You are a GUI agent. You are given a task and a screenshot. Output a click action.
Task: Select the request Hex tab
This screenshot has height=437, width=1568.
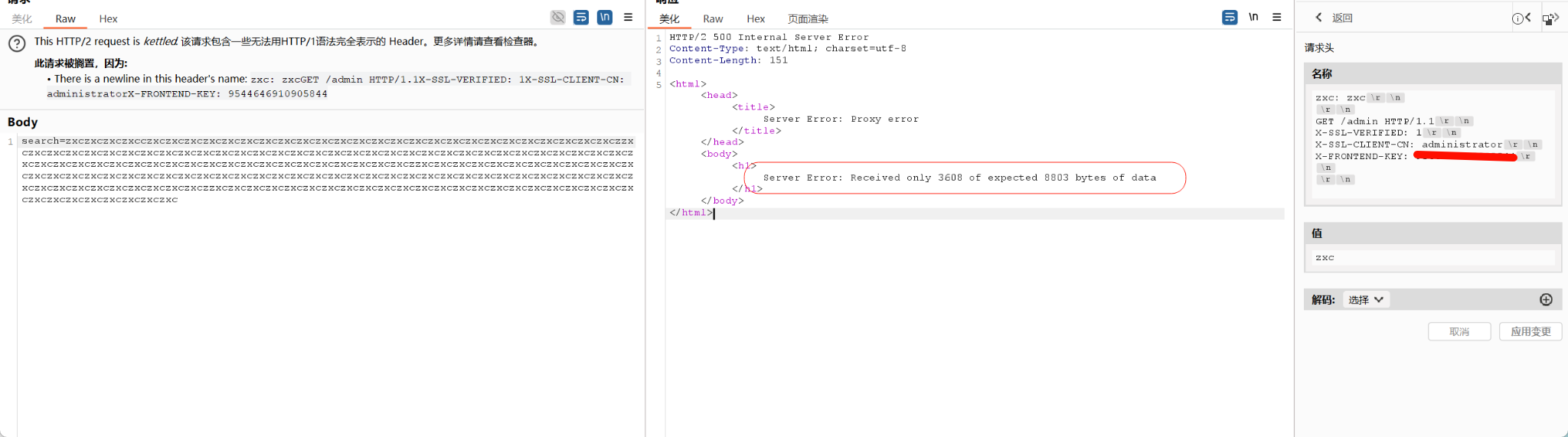108,18
